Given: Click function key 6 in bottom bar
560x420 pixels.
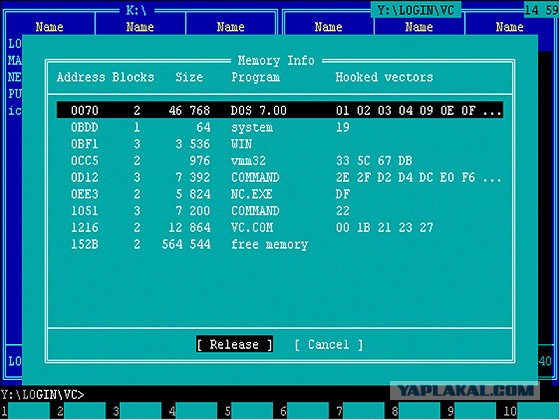Looking at the screenshot, I should (x=305, y=411).
